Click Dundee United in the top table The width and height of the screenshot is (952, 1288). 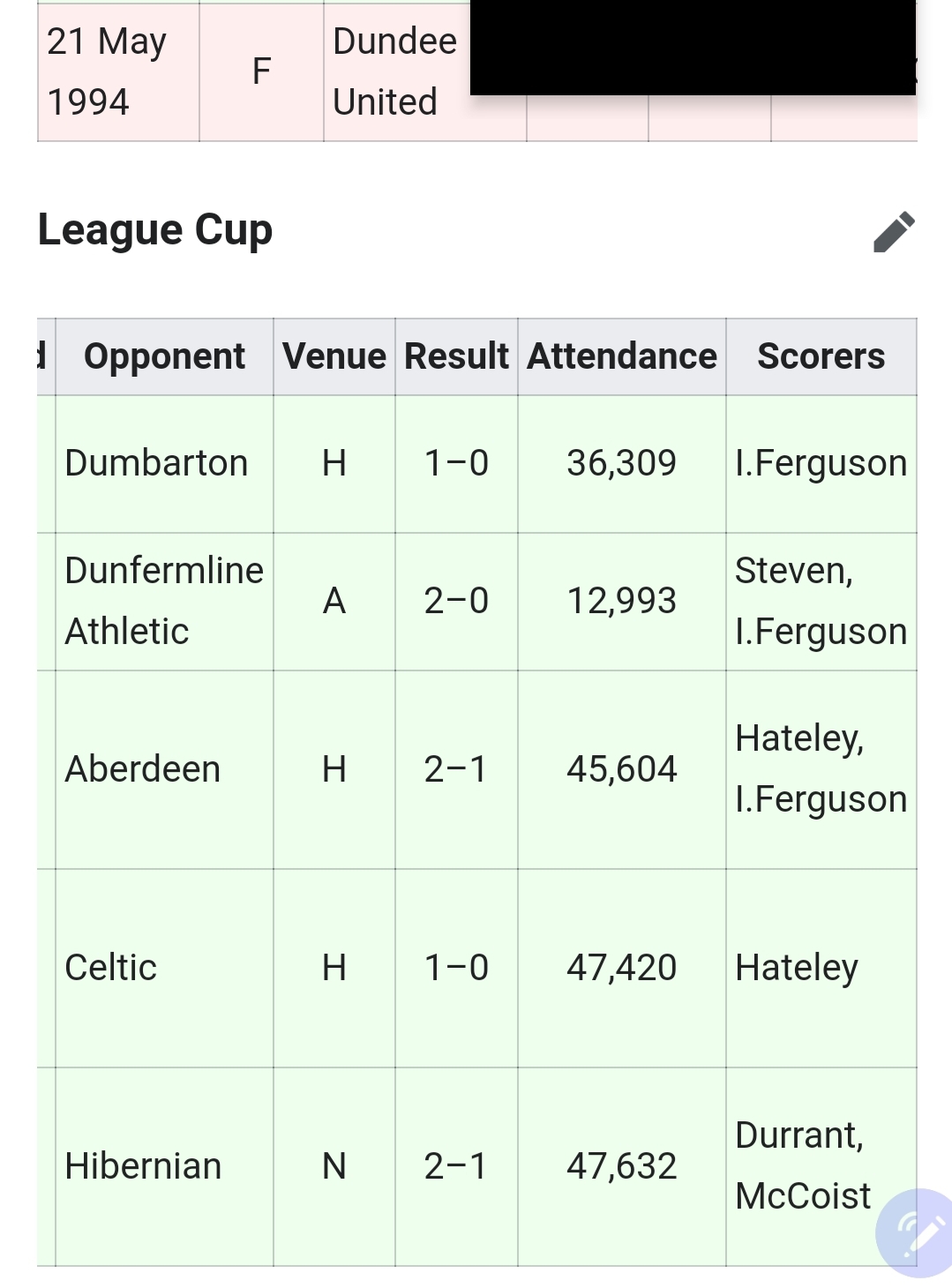click(394, 71)
